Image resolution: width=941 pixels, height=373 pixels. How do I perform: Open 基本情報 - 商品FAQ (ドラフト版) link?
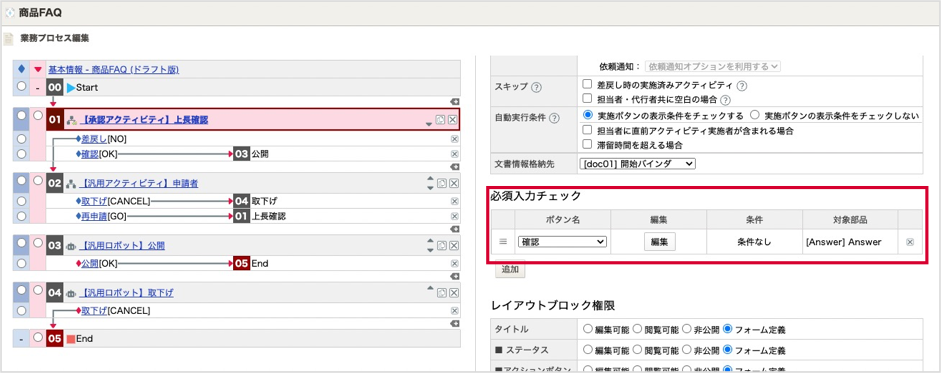[113, 70]
